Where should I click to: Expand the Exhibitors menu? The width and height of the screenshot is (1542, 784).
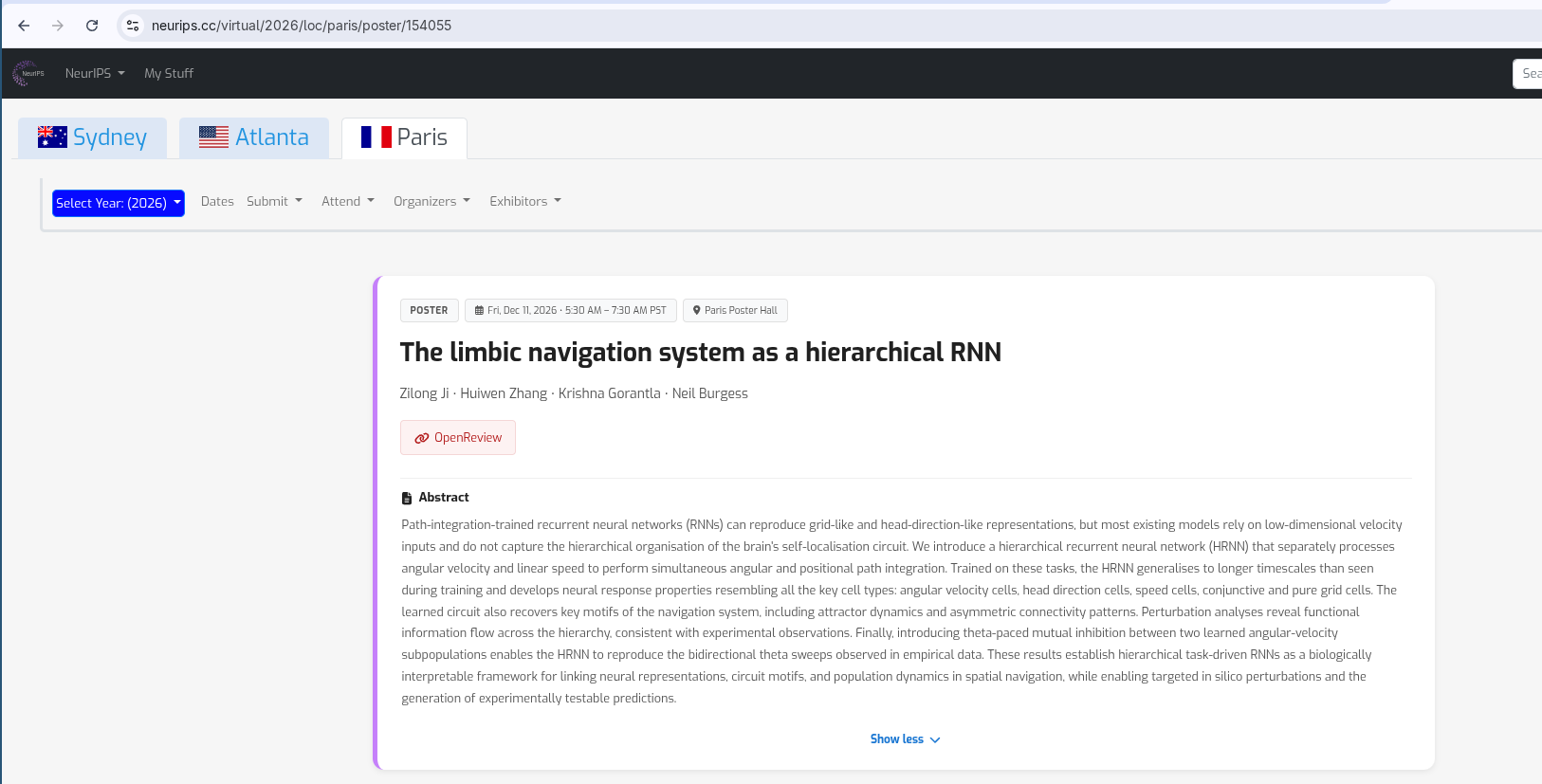tap(525, 201)
